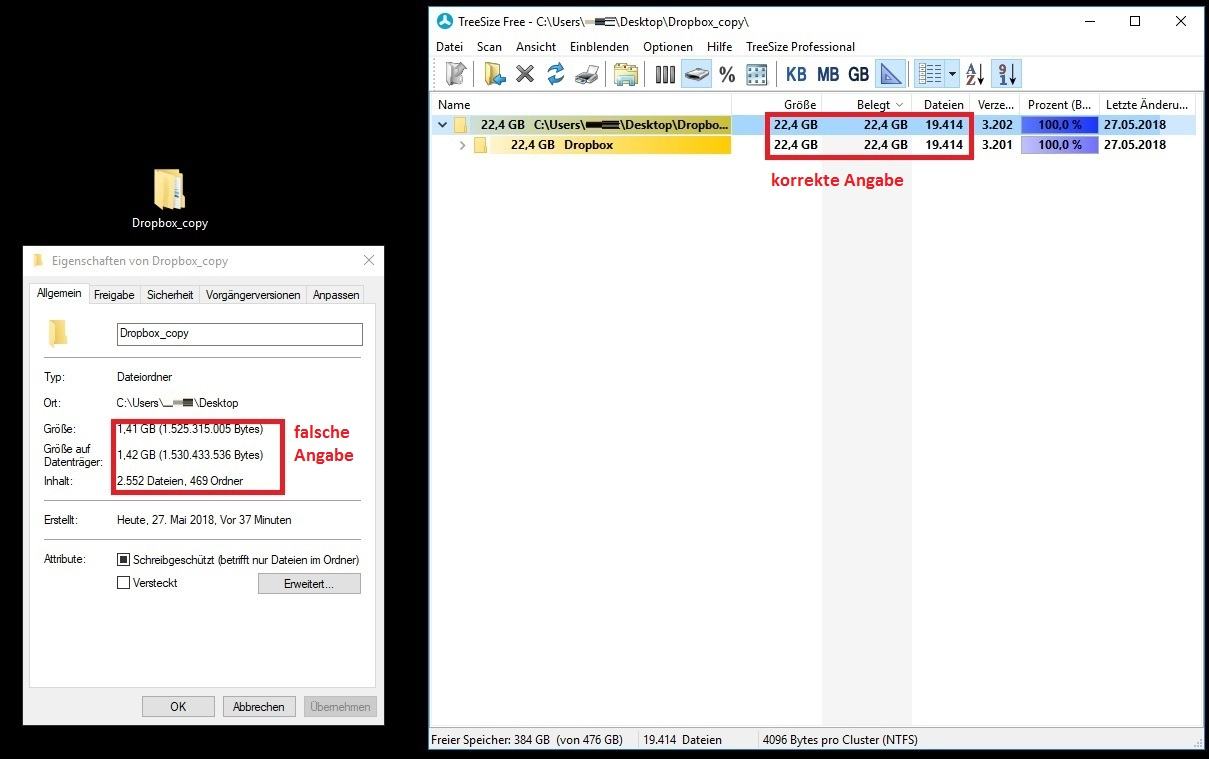
Task: Click the Verze... column header
Action: click(994, 104)
